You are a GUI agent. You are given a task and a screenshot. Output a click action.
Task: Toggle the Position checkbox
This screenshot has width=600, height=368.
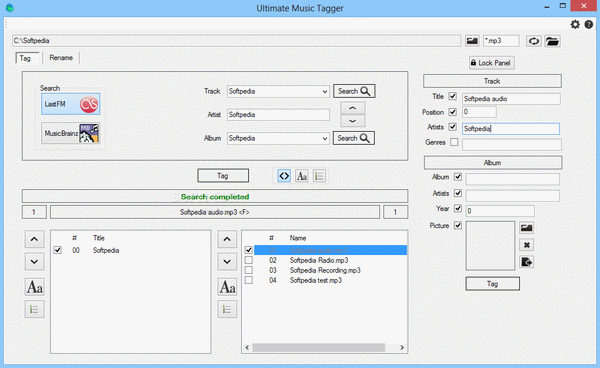tap(453, 112)
